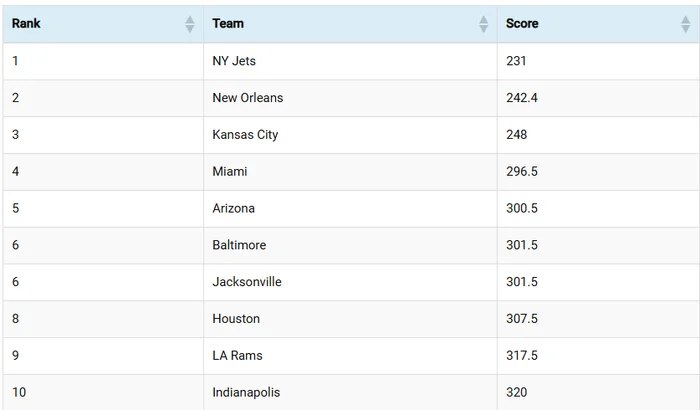Click the Team column sort arrows
700x410 pixels.
[x=484, y=24]
